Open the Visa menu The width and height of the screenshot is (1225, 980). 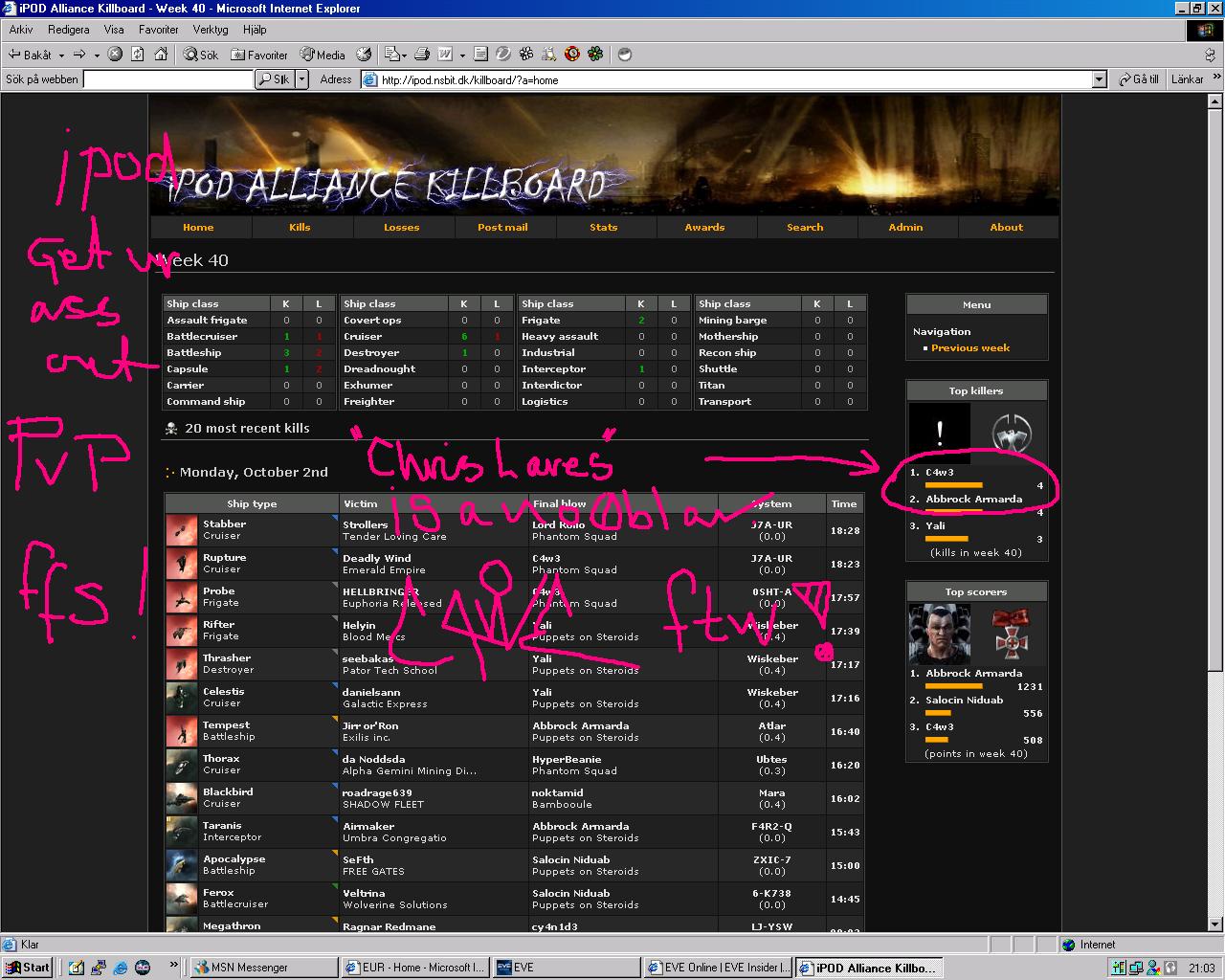[x=114, y=30]
